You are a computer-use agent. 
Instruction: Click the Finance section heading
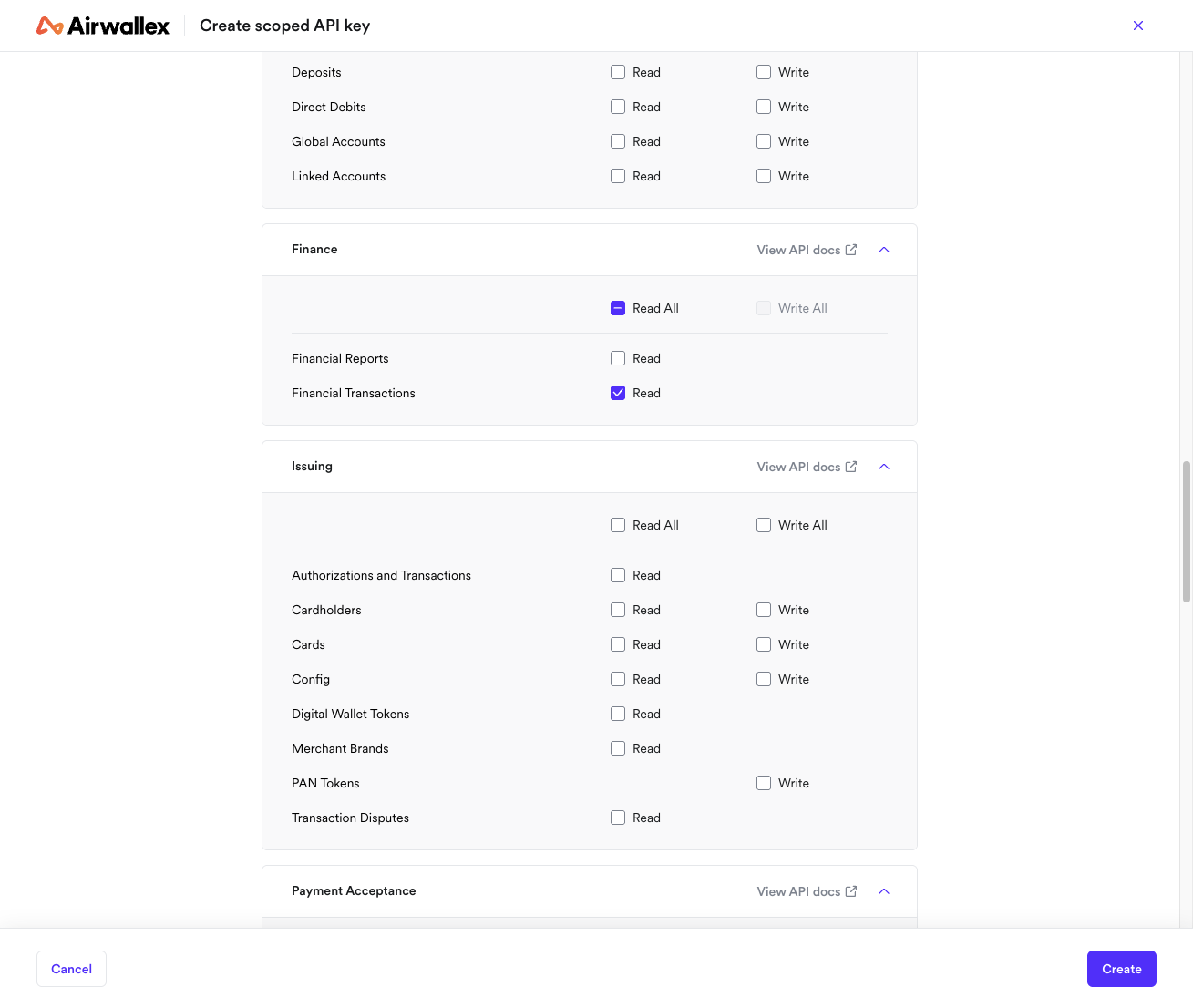tap(314, 249)
